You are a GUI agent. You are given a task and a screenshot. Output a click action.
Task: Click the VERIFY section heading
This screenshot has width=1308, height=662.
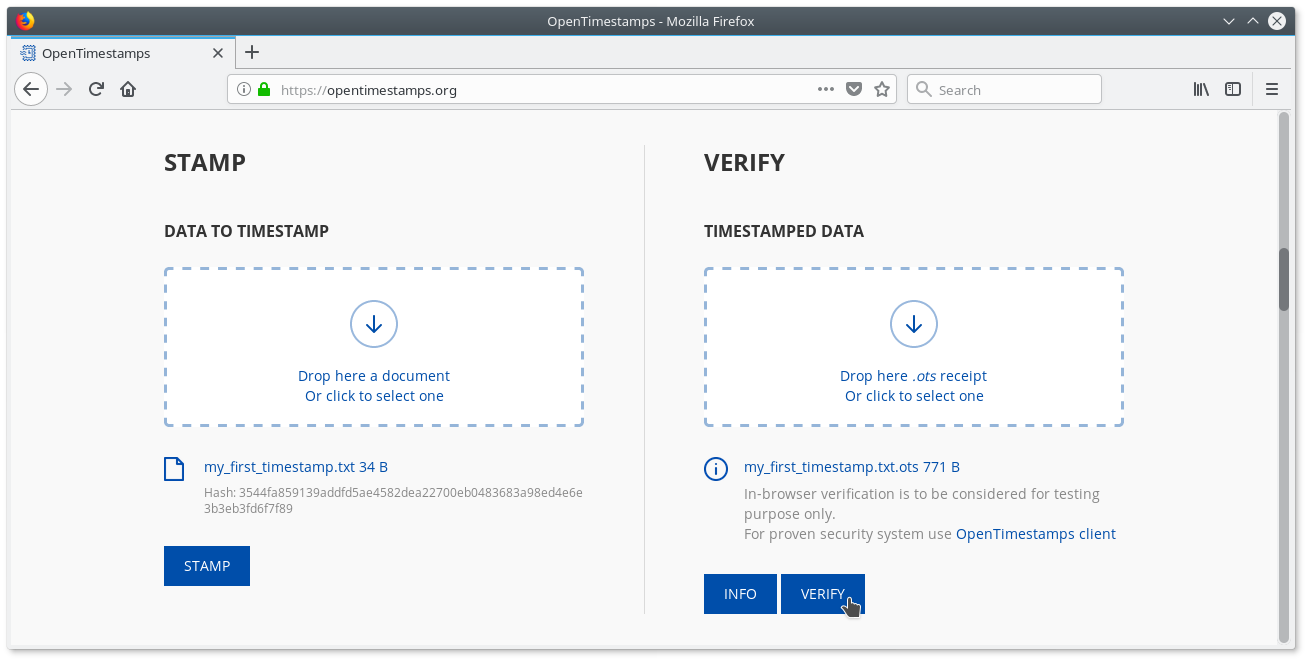coord(745,163)
